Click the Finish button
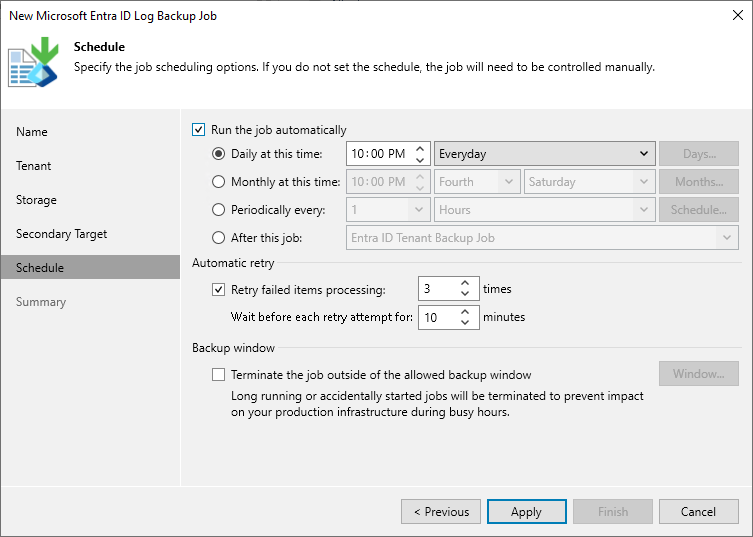Screen dimensions: 753x537 click(x=613, y=512)
